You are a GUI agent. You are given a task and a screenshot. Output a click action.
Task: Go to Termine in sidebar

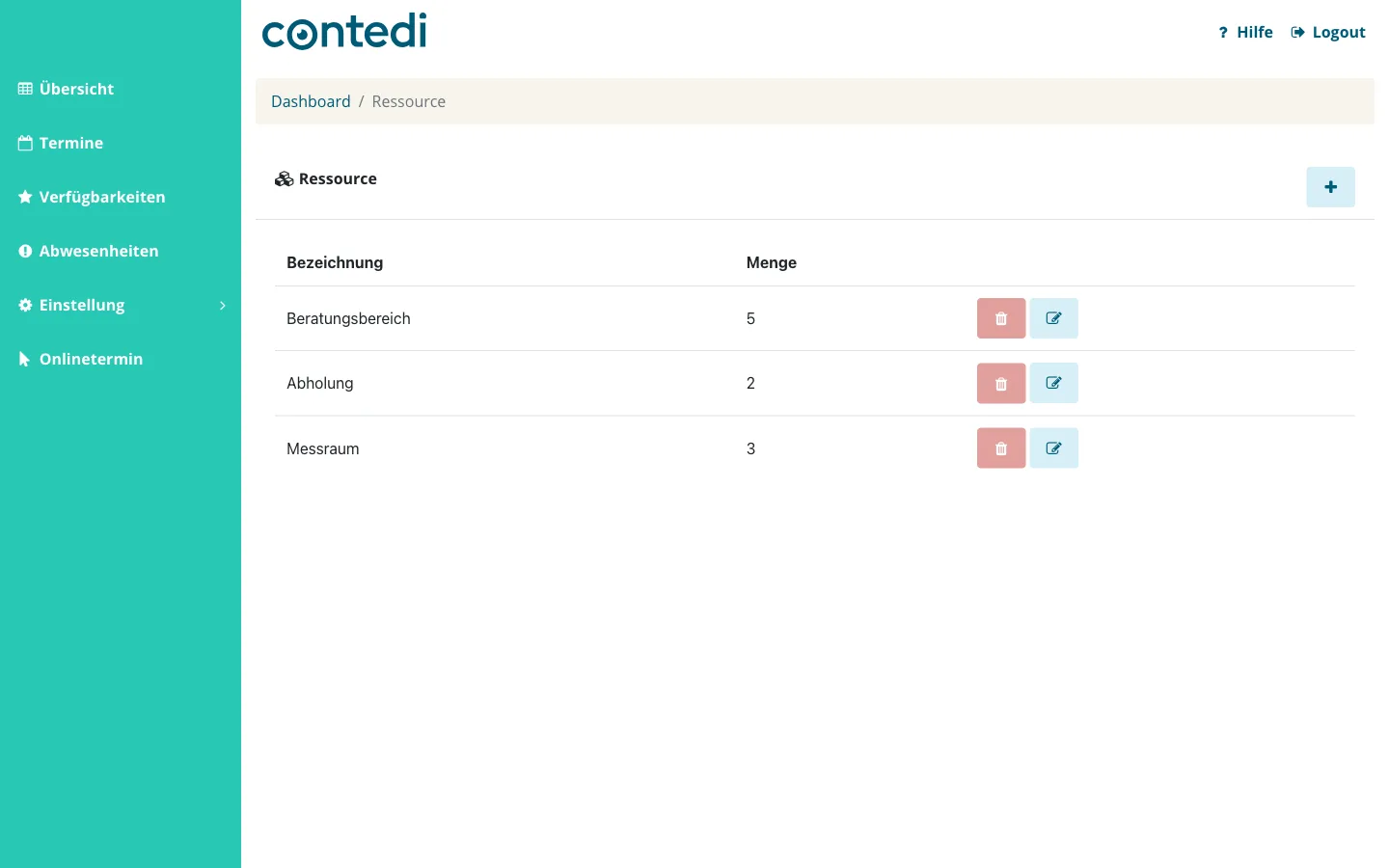(x=61, y=143)
